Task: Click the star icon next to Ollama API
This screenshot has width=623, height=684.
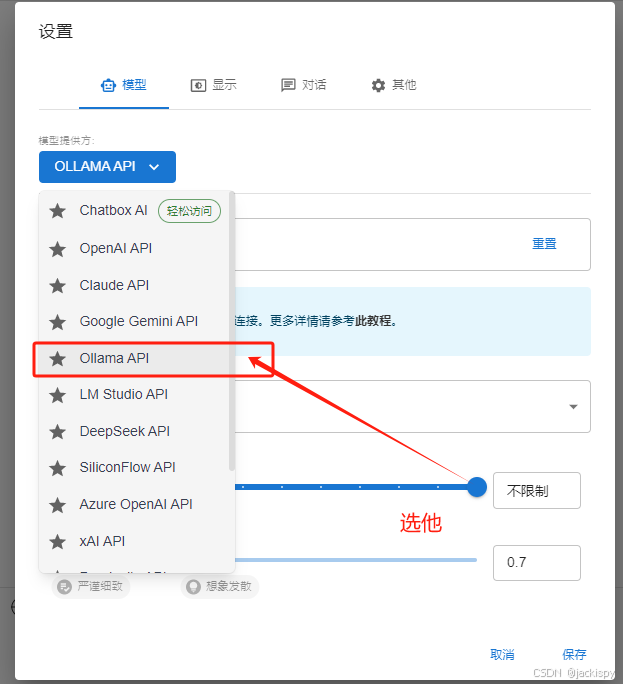Action: click(57, 359)
